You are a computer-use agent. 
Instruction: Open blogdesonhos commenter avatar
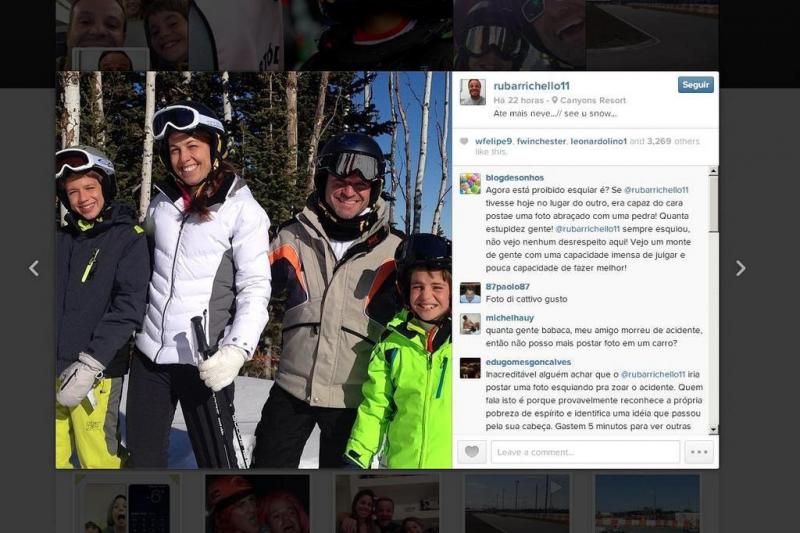click(x=470, y=184)
